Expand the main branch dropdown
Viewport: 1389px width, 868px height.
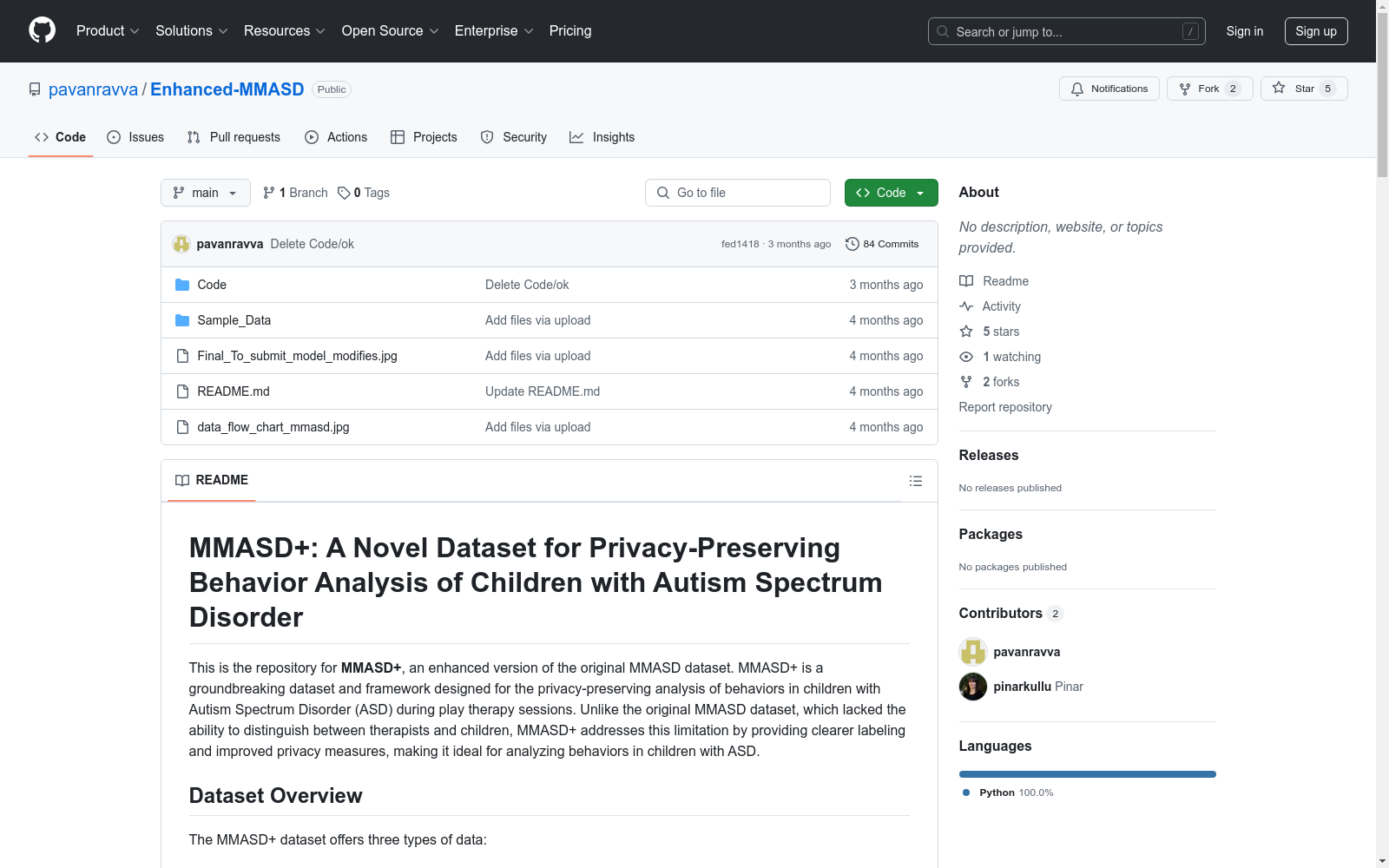(x=205, y=193)
